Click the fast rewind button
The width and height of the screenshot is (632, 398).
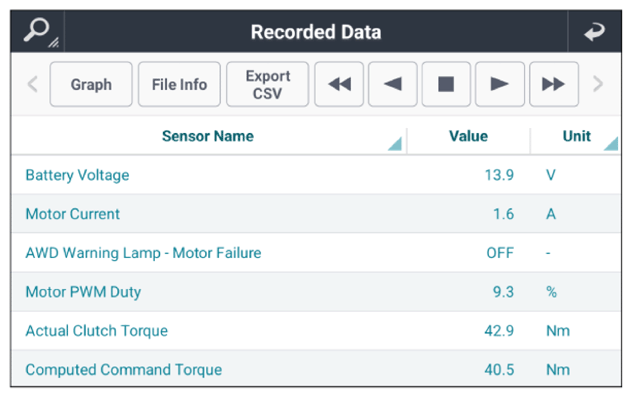(x=339, y=84)
